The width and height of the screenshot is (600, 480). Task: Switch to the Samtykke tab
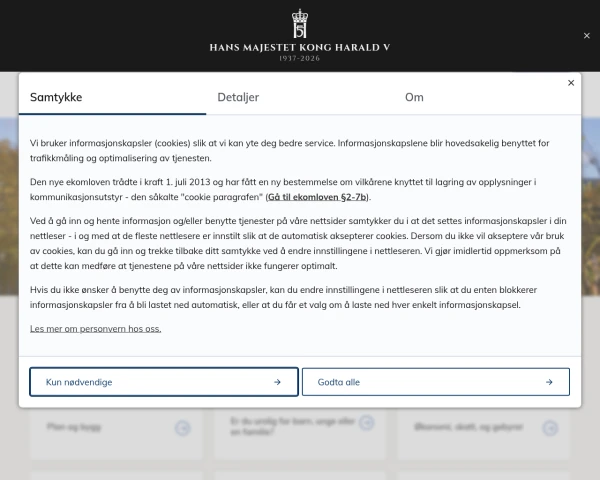pos(112,97)
